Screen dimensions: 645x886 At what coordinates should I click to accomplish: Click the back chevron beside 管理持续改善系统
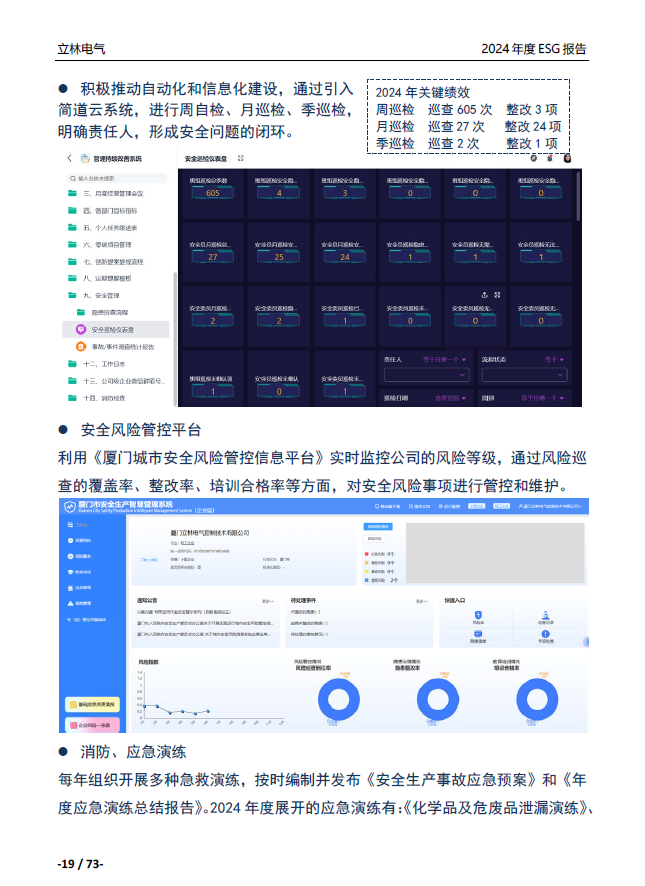(70, 158)
